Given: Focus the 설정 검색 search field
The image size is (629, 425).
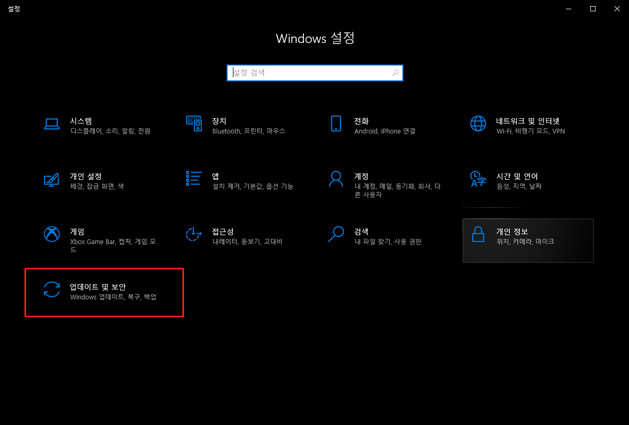Looking at the screenshot, I should (x=315, y=73).
